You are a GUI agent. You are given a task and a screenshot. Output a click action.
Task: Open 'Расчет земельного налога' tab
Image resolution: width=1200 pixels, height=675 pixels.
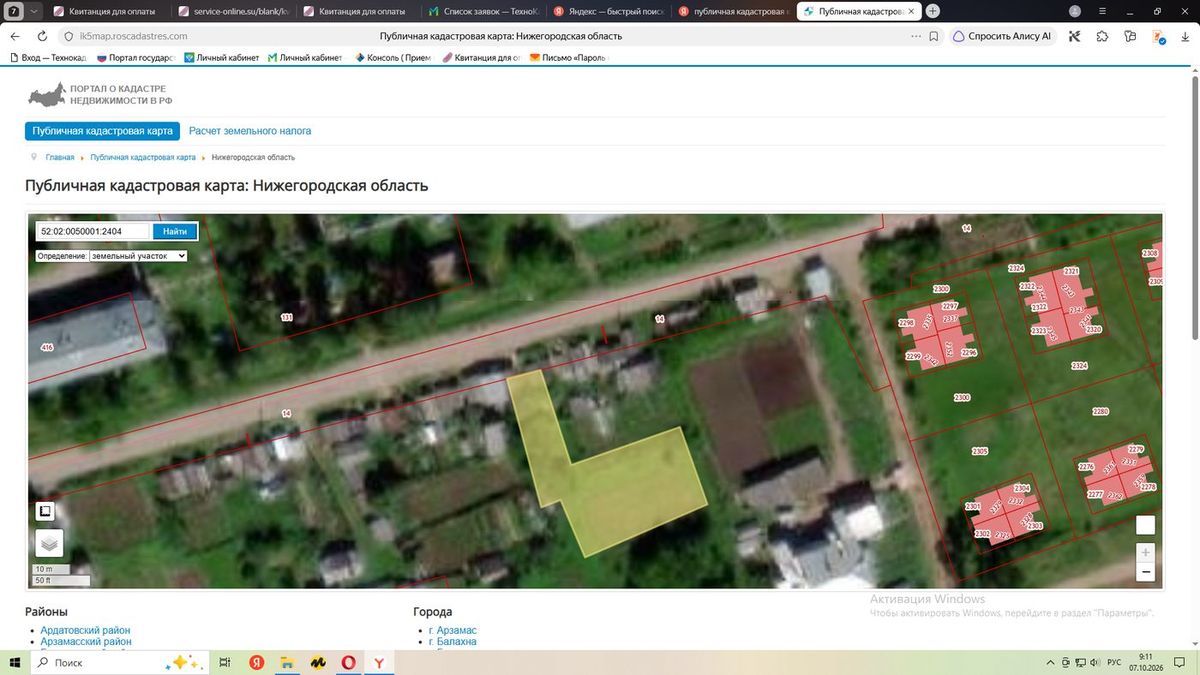click(x=250, y=131)
